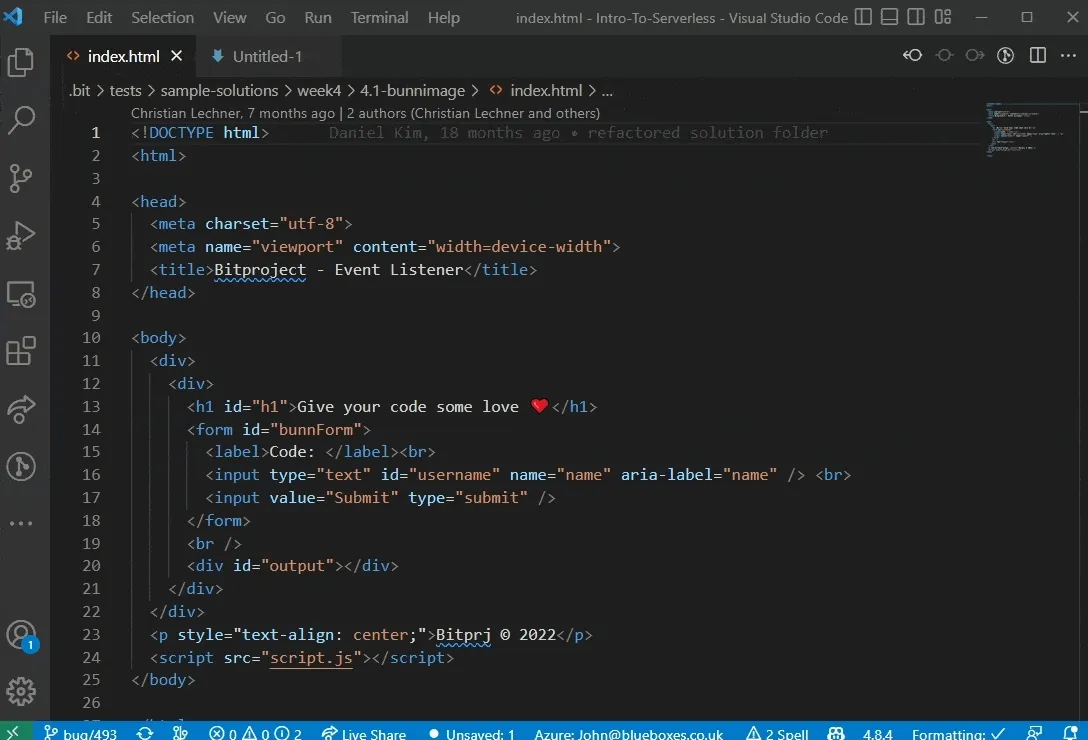The width and height of the screenshot is (1088, 740).
Task: Toggle secondary side bar visibility
Action: (916, 17)
